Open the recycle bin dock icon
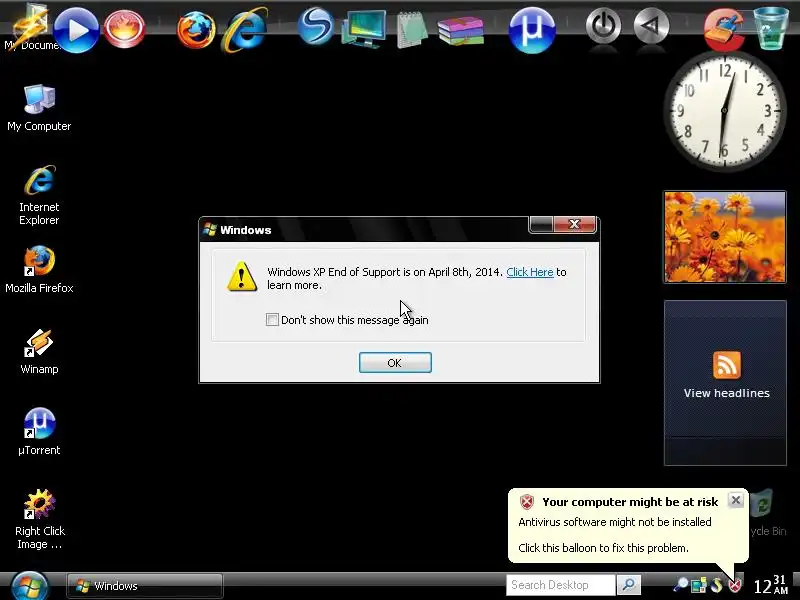This screenshot has height=600, width=800. pyautogui.click(x=771, y=28)
